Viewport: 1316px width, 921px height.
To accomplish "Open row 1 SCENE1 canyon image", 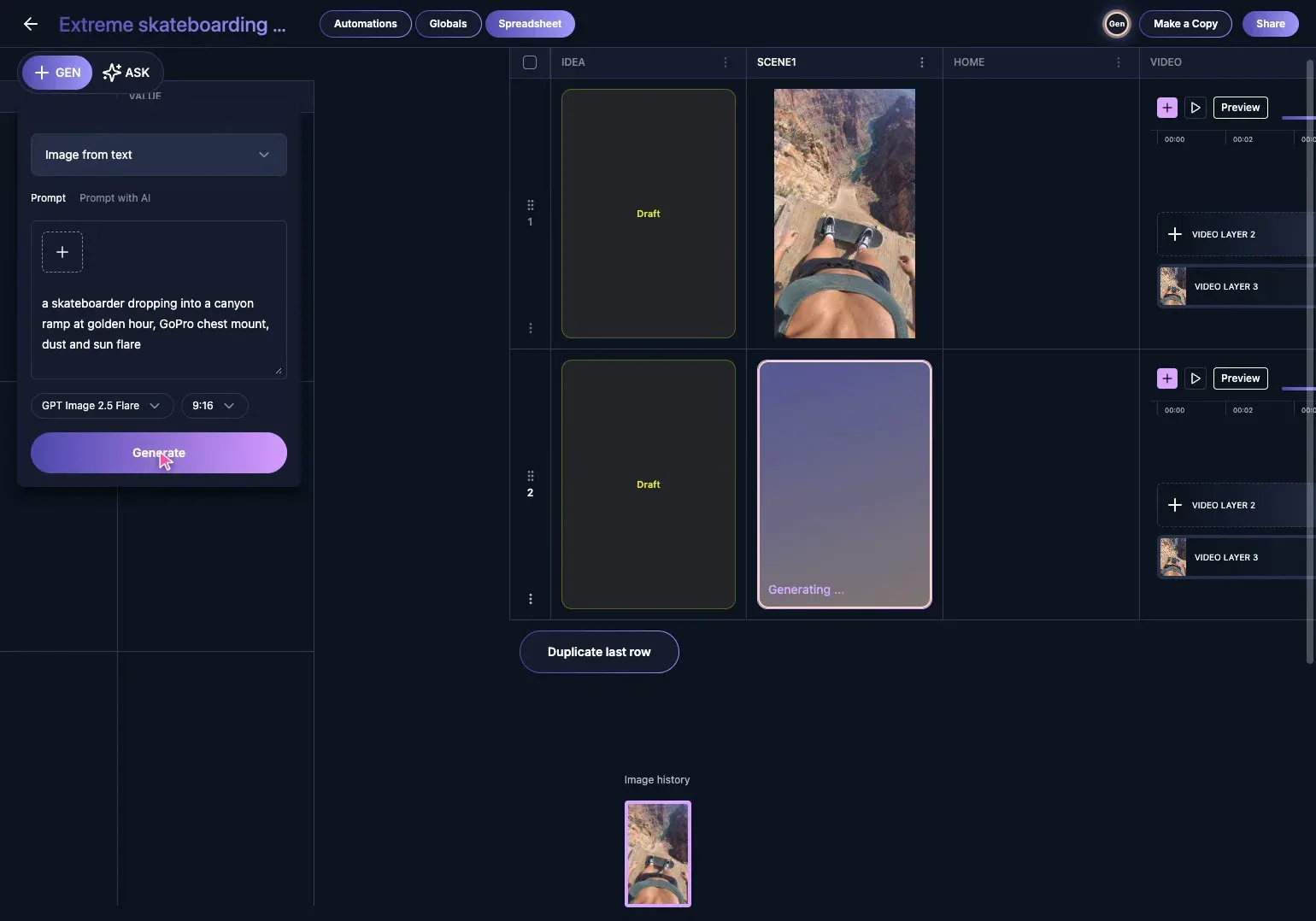I will (844, 214).
